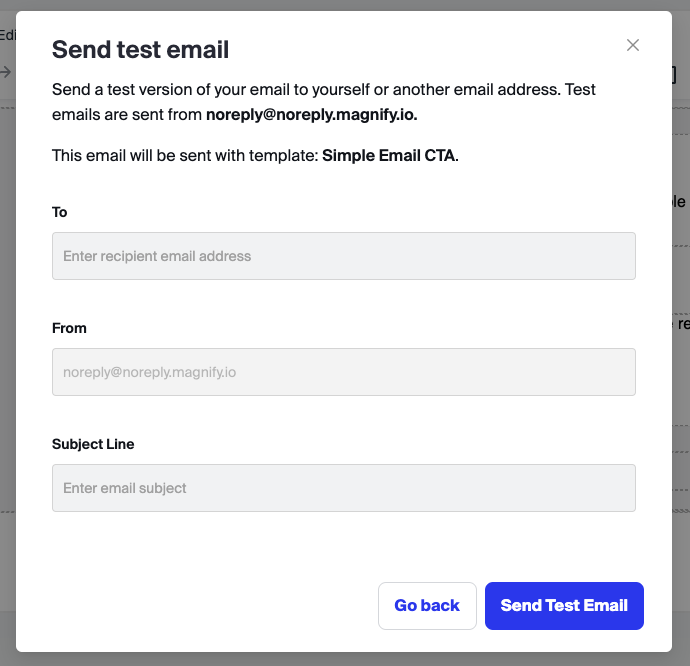Image resolution: width=690 pixels, height=666 pixels.
Task: Click the From address field
Action: pos(343,372)
